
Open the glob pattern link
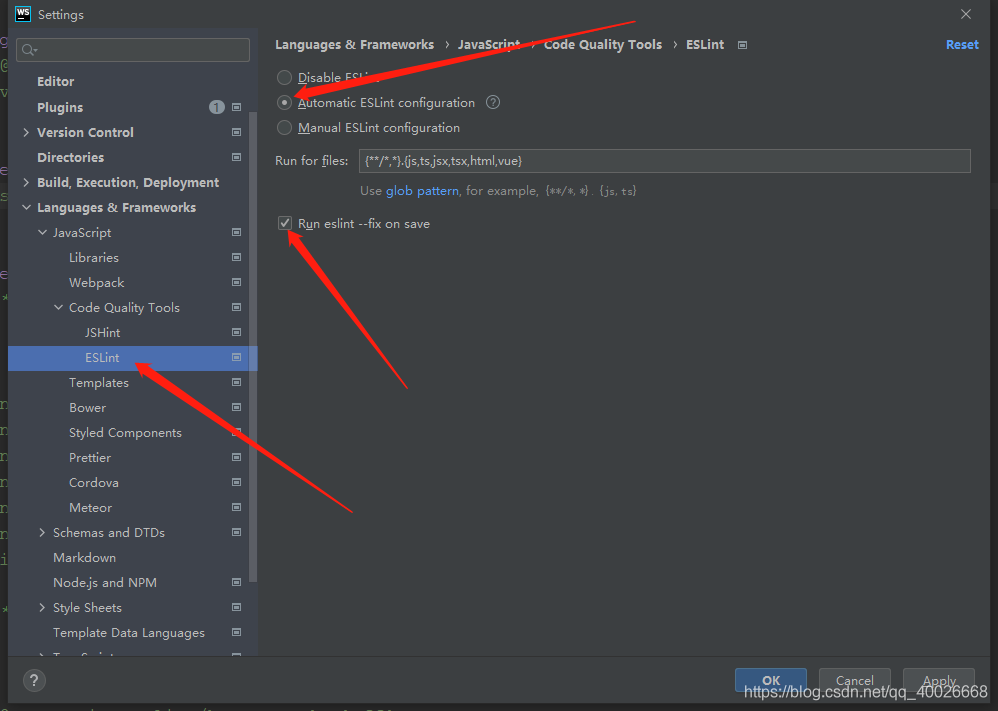point(422,191)
